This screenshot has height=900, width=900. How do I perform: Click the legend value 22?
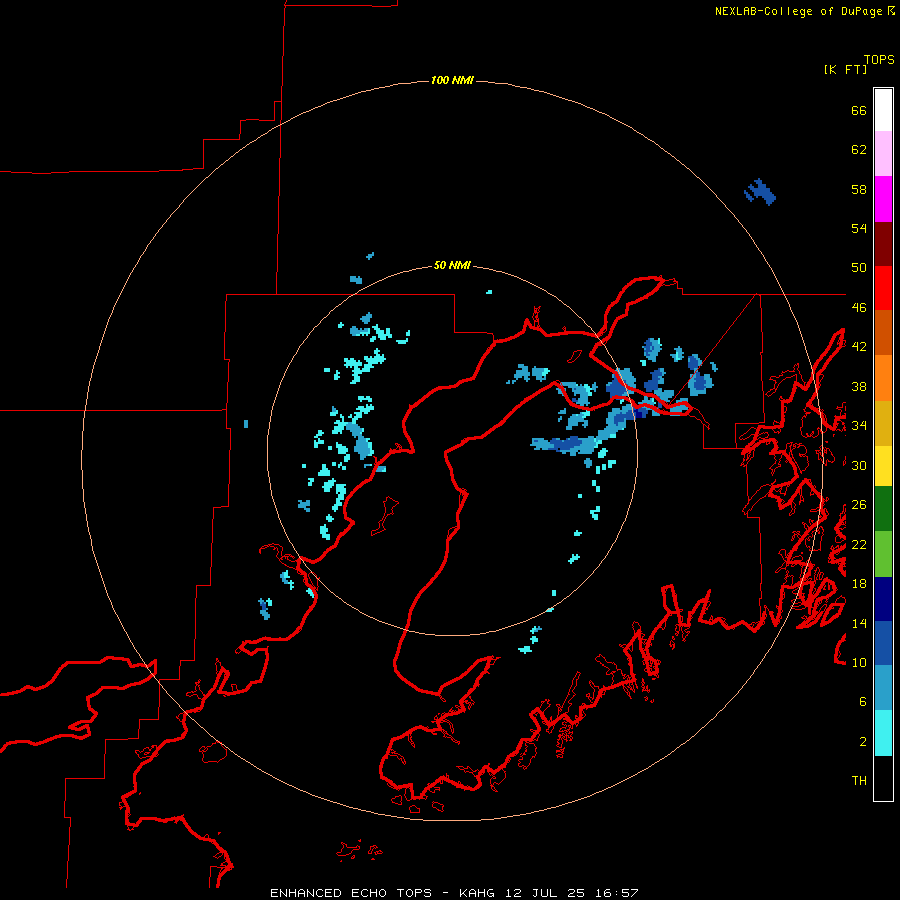tap(859, 544)
